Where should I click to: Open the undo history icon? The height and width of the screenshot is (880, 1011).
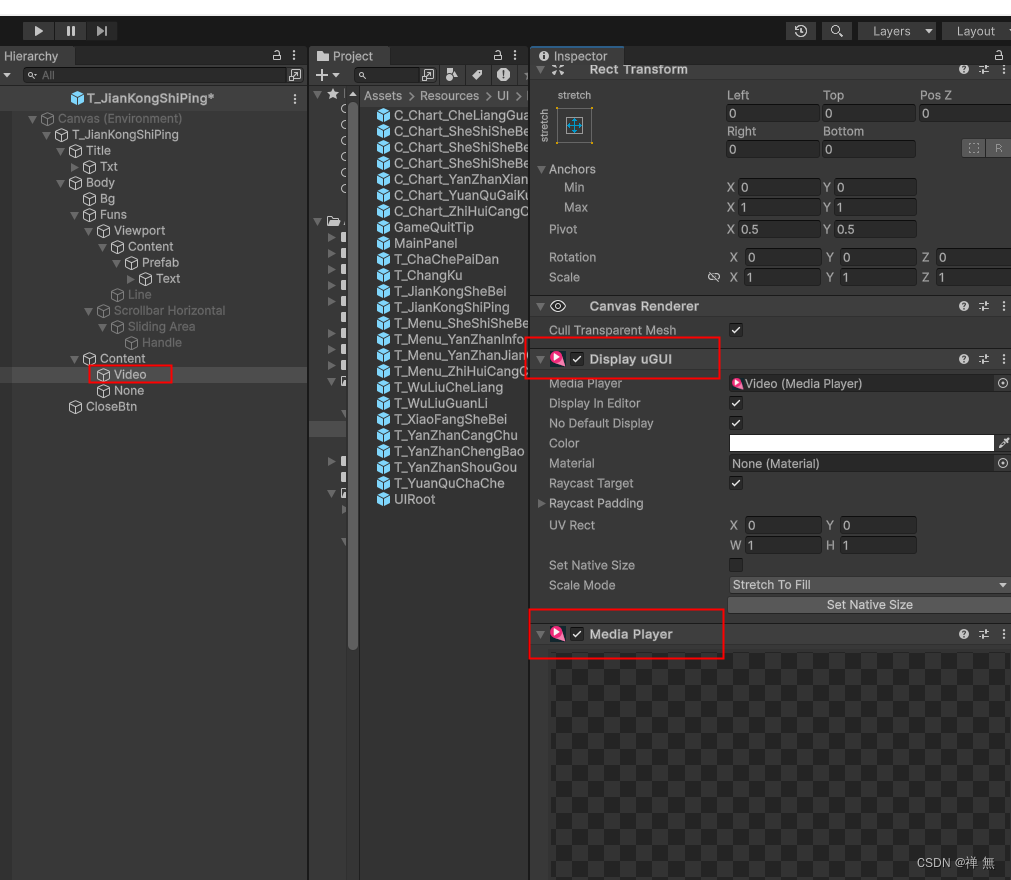pyautogui.click(x=801, y=31)
